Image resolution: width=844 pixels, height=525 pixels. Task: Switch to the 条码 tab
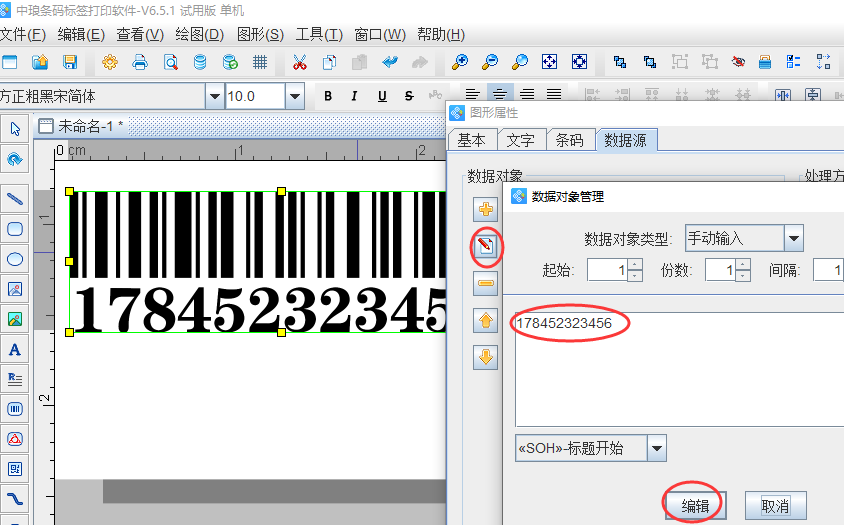[x=569, y=140]
